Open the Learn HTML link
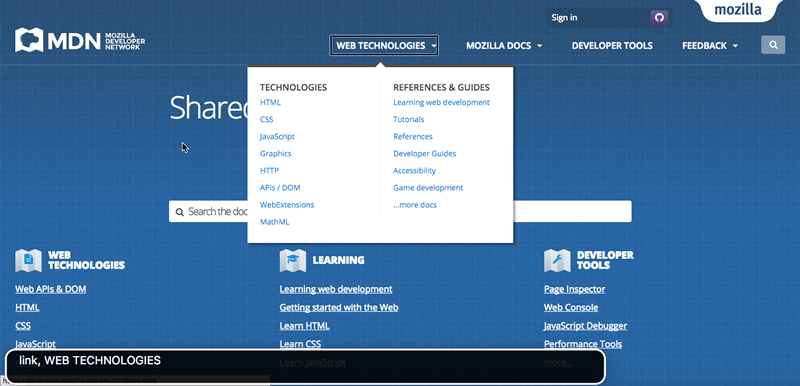The width and height of the screenshot is (800, 386). (x=305, y=326)
